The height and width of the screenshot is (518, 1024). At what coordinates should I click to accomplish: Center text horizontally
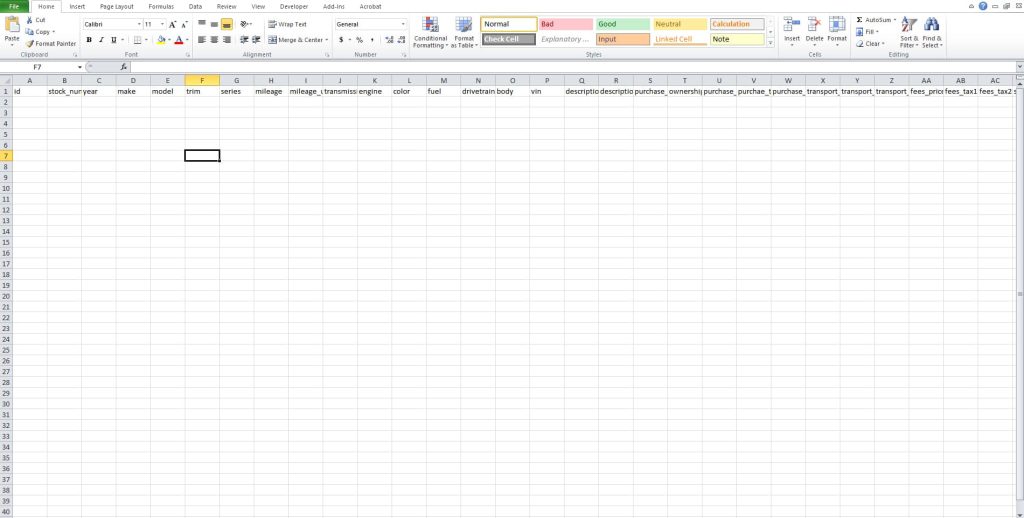[214, 40]
